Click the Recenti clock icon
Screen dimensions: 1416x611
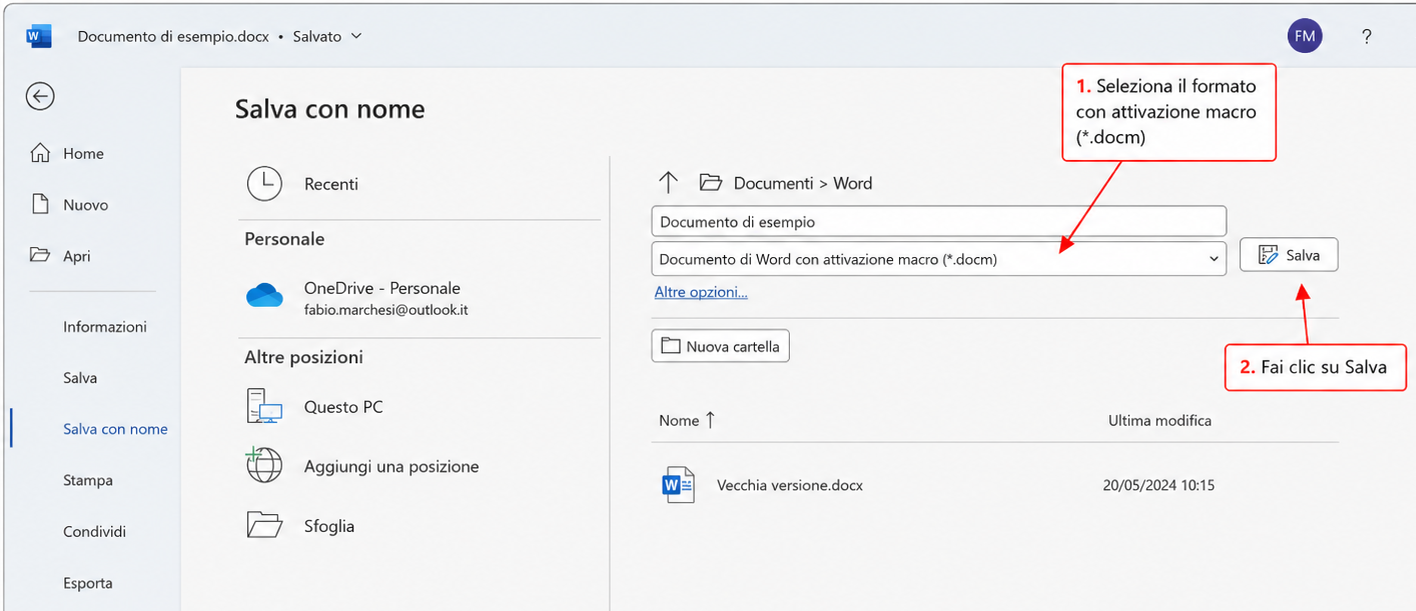coord(264,183)
